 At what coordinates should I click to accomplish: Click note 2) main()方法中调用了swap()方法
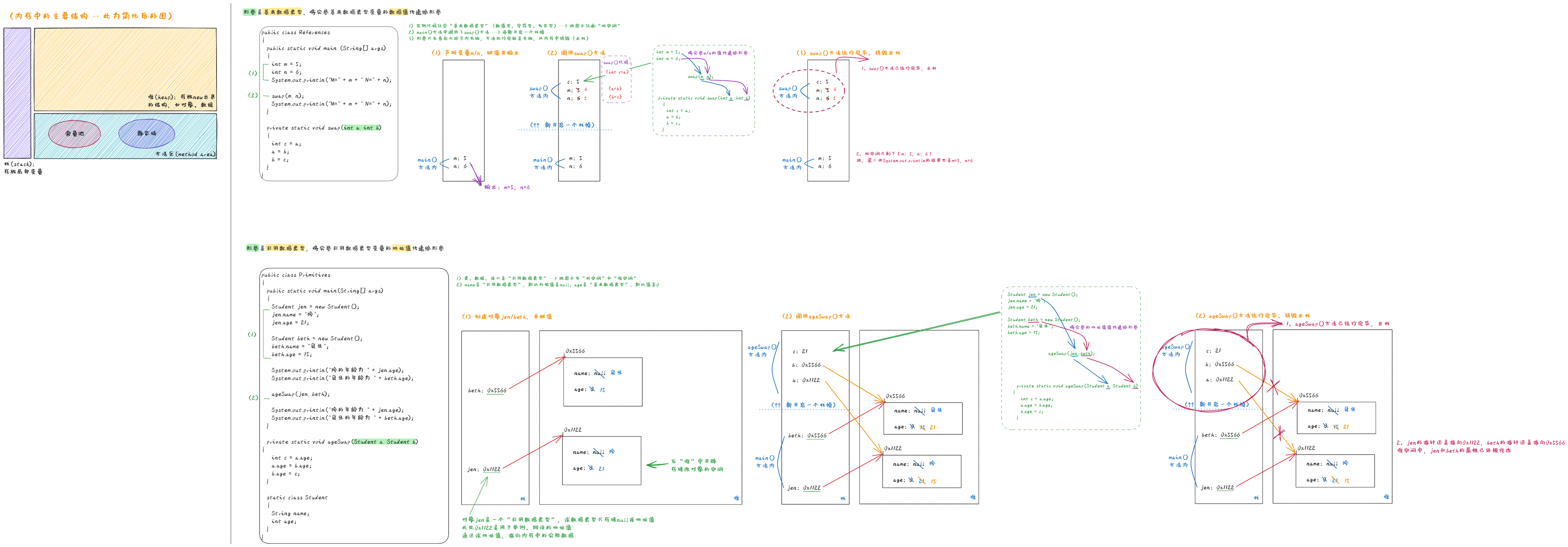(x=476, y=32)
